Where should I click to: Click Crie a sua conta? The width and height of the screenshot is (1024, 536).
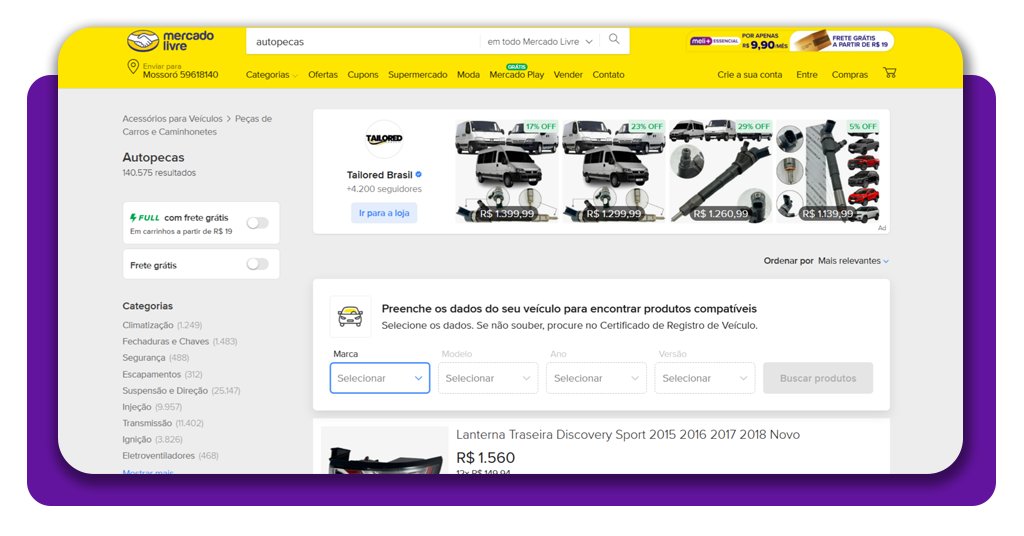pyautogui.click(x=749, y=75)
